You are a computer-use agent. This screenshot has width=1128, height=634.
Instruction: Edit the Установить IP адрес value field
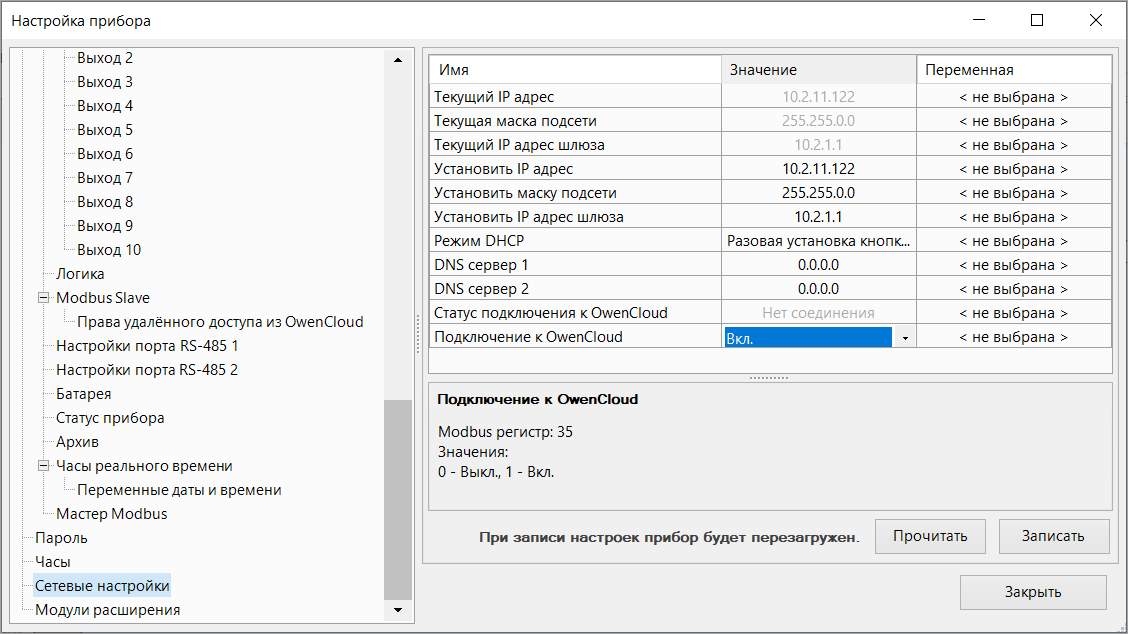click(x=818, y=169)
